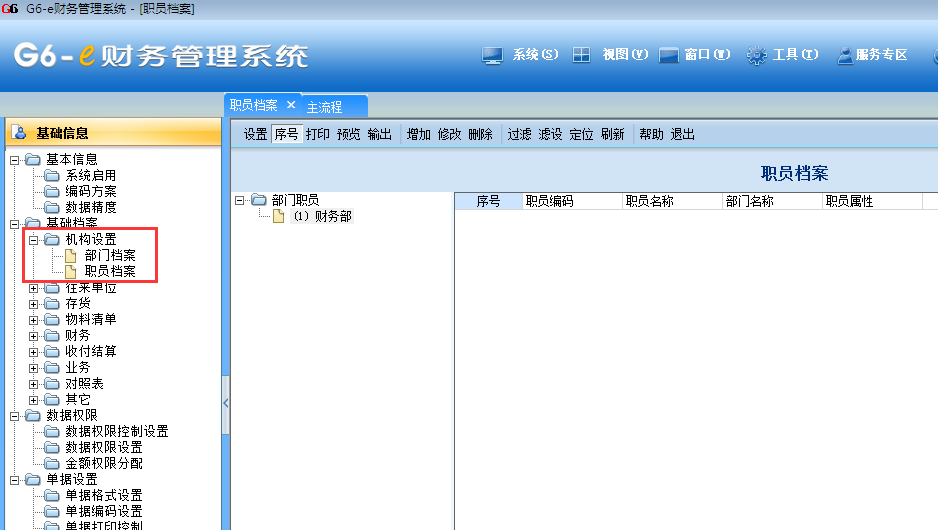Image resolution: width=938 pixels, height=530 pixels.
Task: Click the 系统(S) monitor icon
Action: (x=492, y=56)
